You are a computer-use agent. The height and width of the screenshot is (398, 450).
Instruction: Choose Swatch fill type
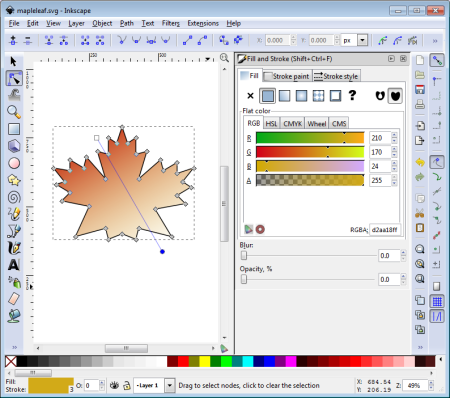click(x=335, y=96)
